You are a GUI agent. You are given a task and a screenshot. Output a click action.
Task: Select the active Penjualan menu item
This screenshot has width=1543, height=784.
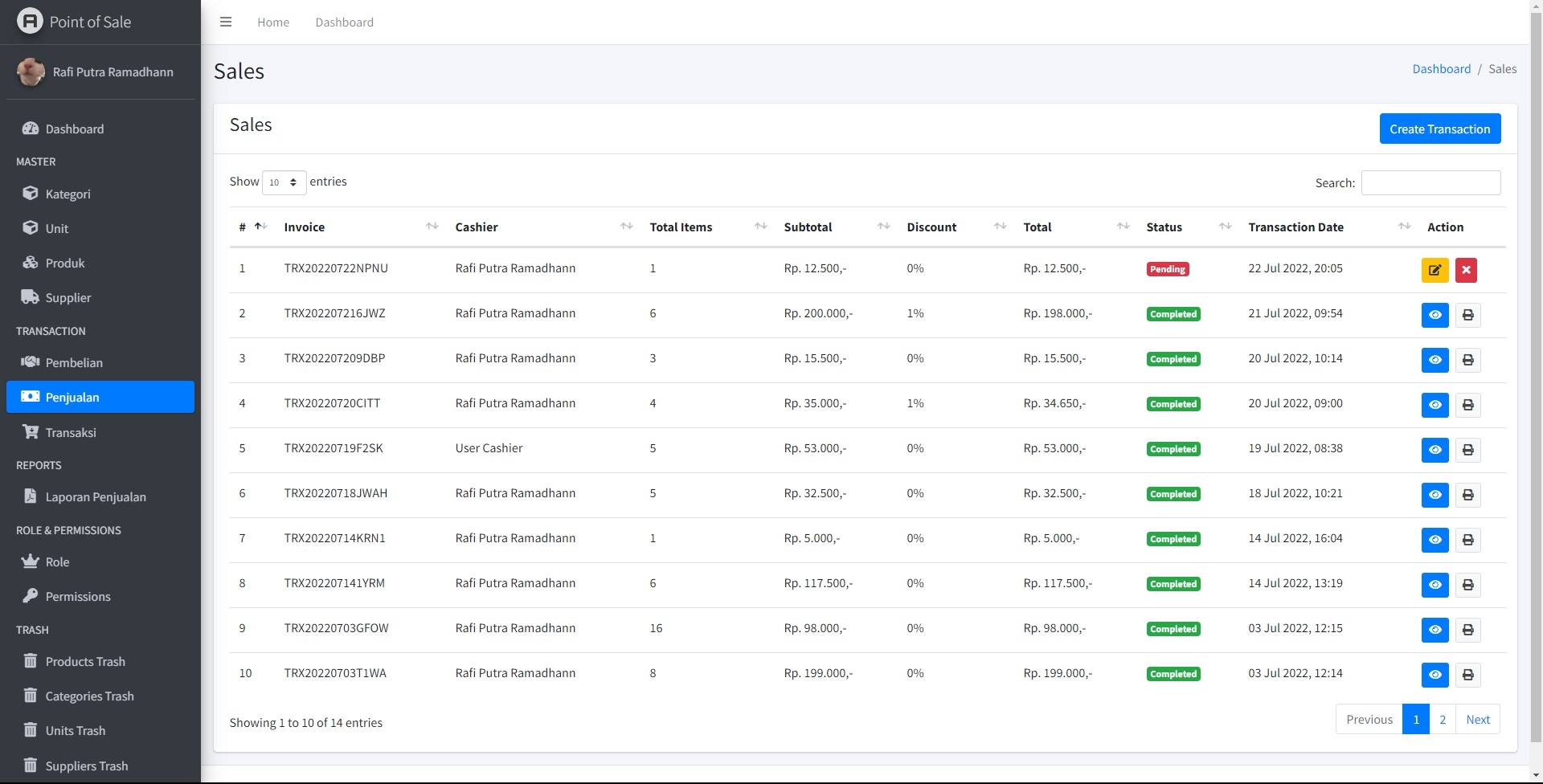pyautogui.click(x=100, y=397)
